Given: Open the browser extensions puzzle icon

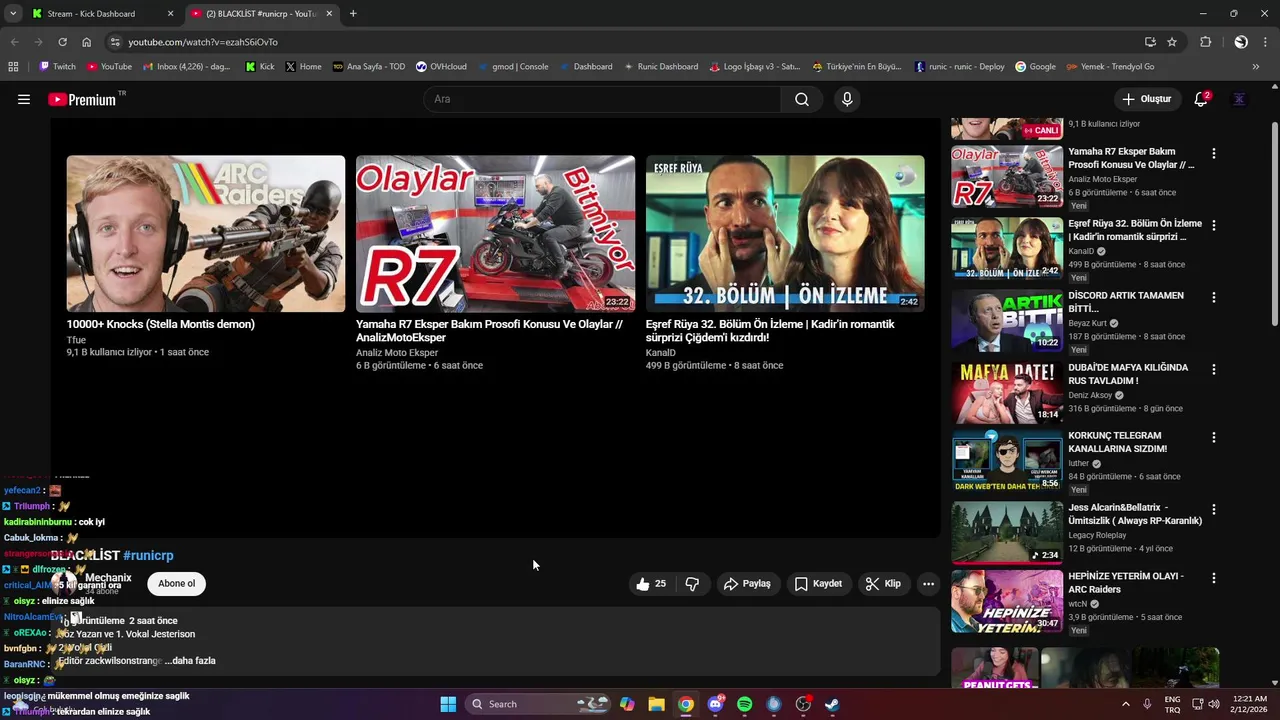Looking at the screenshot, I should click(1206, 42).
